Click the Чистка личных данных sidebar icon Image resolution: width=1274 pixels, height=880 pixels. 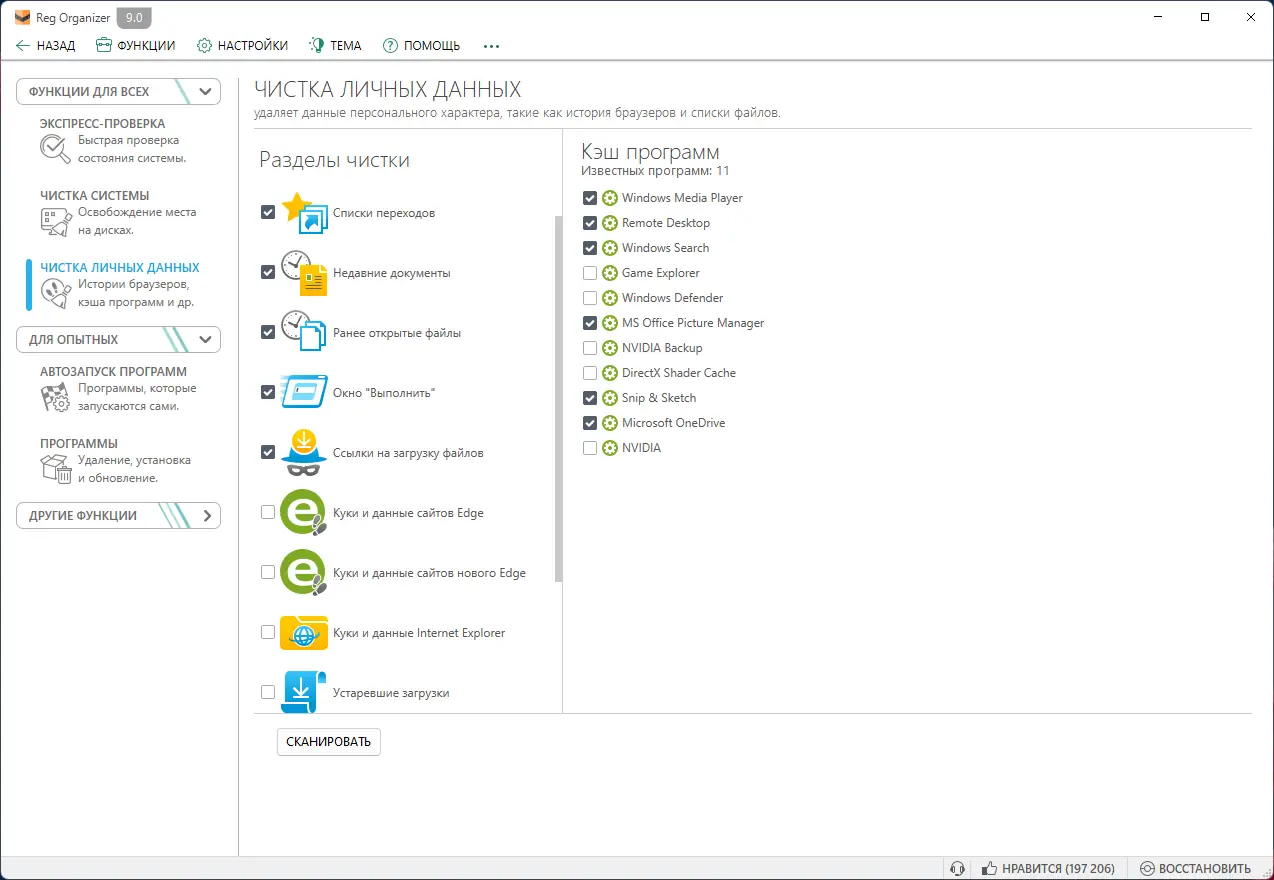click(x=55, y=293)
